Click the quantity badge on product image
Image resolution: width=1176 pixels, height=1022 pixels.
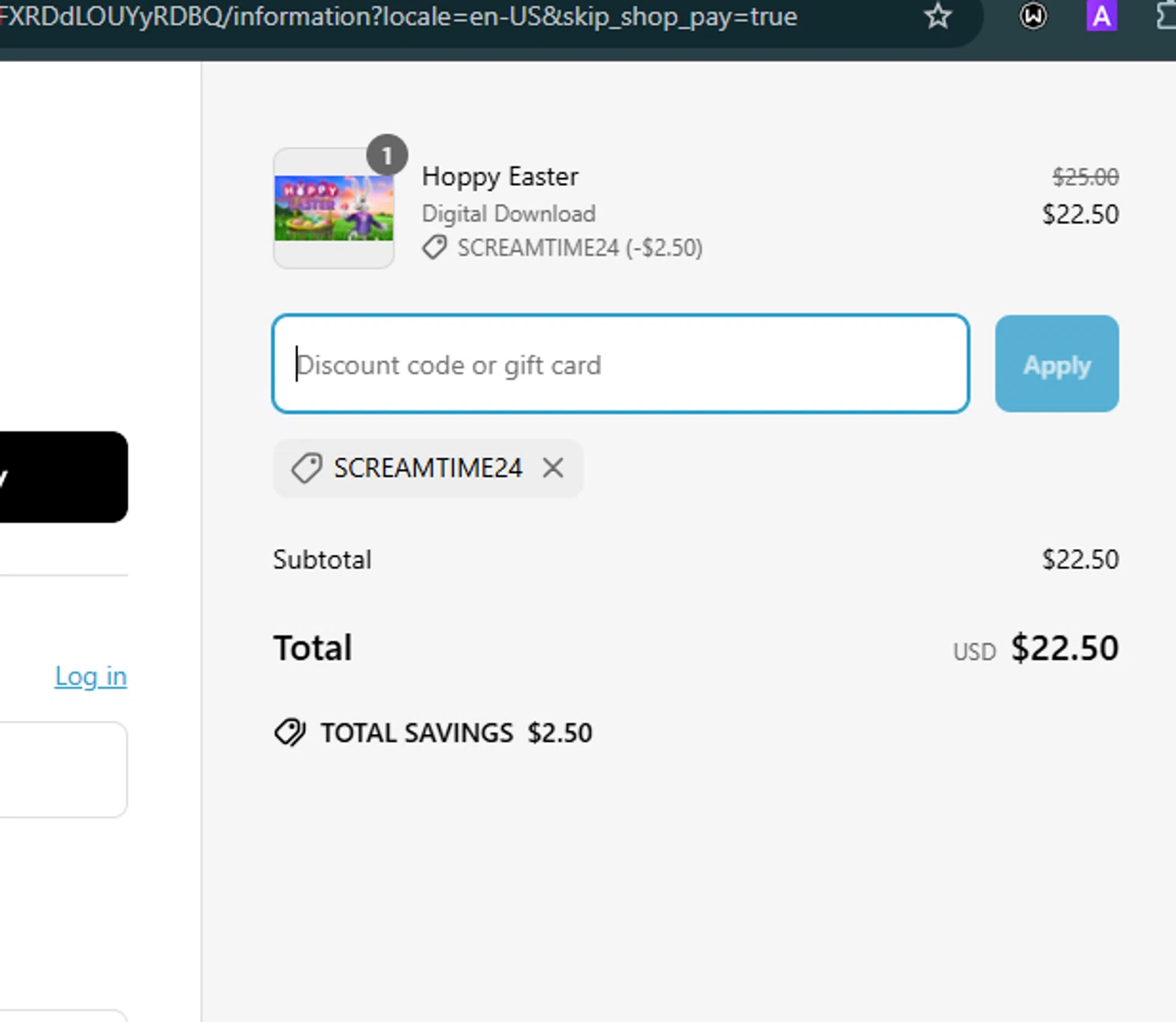[x=387, y=155]
